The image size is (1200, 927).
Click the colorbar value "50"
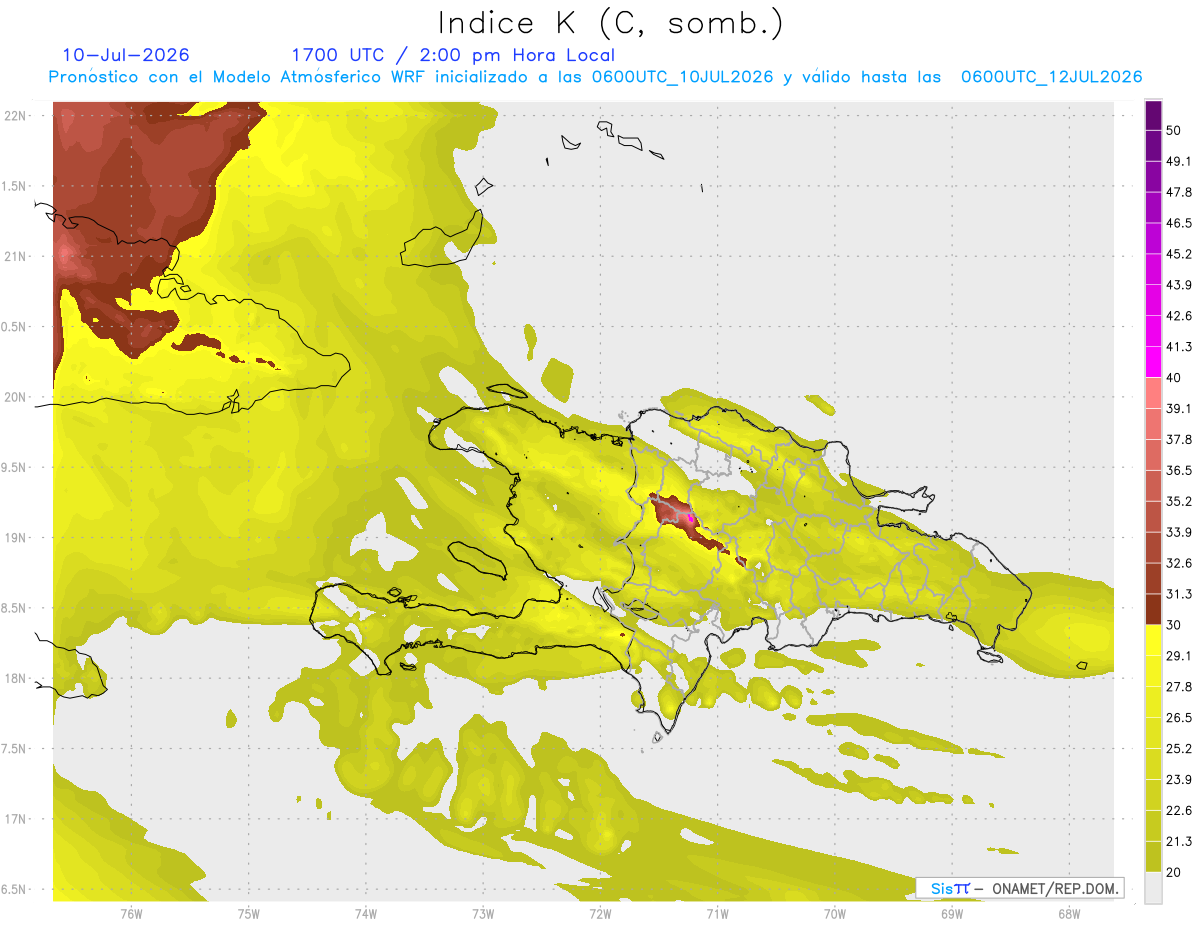(x=1174, y=130)
